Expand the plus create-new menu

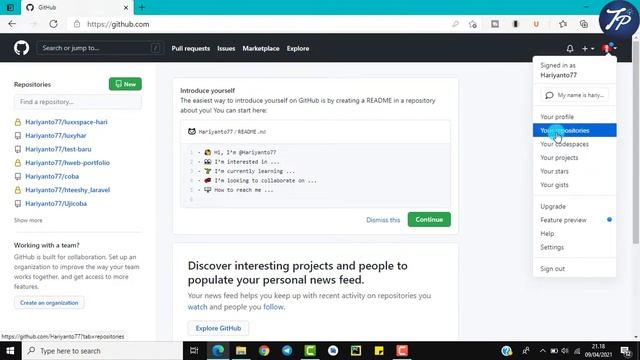[x=588, y=49]
